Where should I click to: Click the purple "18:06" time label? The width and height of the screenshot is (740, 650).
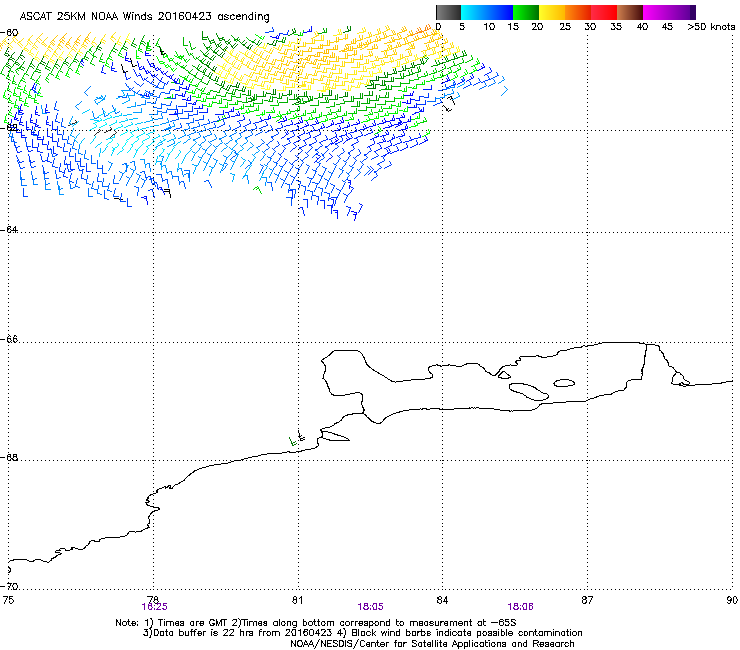pos(521,607)
